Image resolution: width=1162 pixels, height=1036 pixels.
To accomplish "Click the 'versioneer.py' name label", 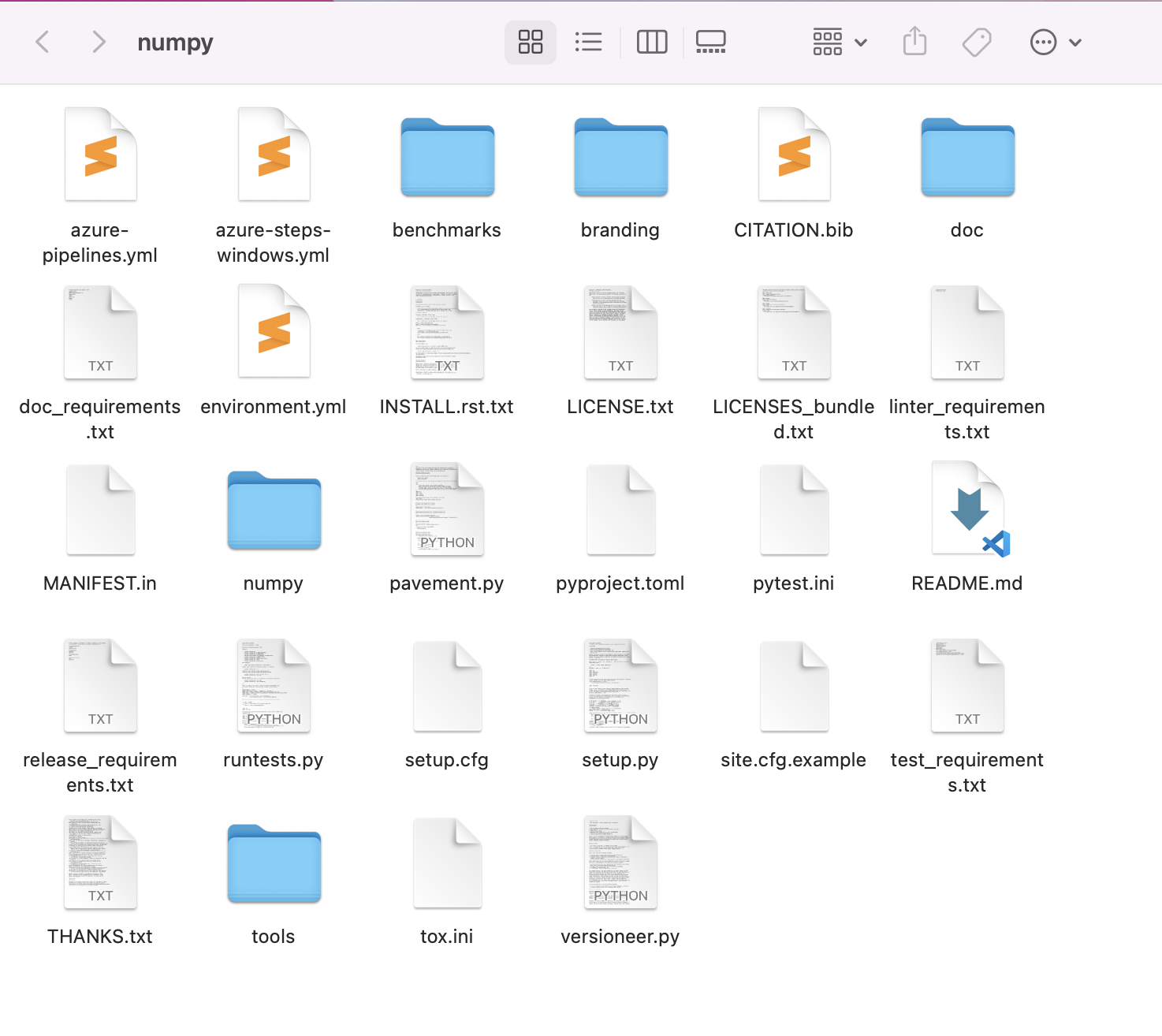I will [620, 937].
